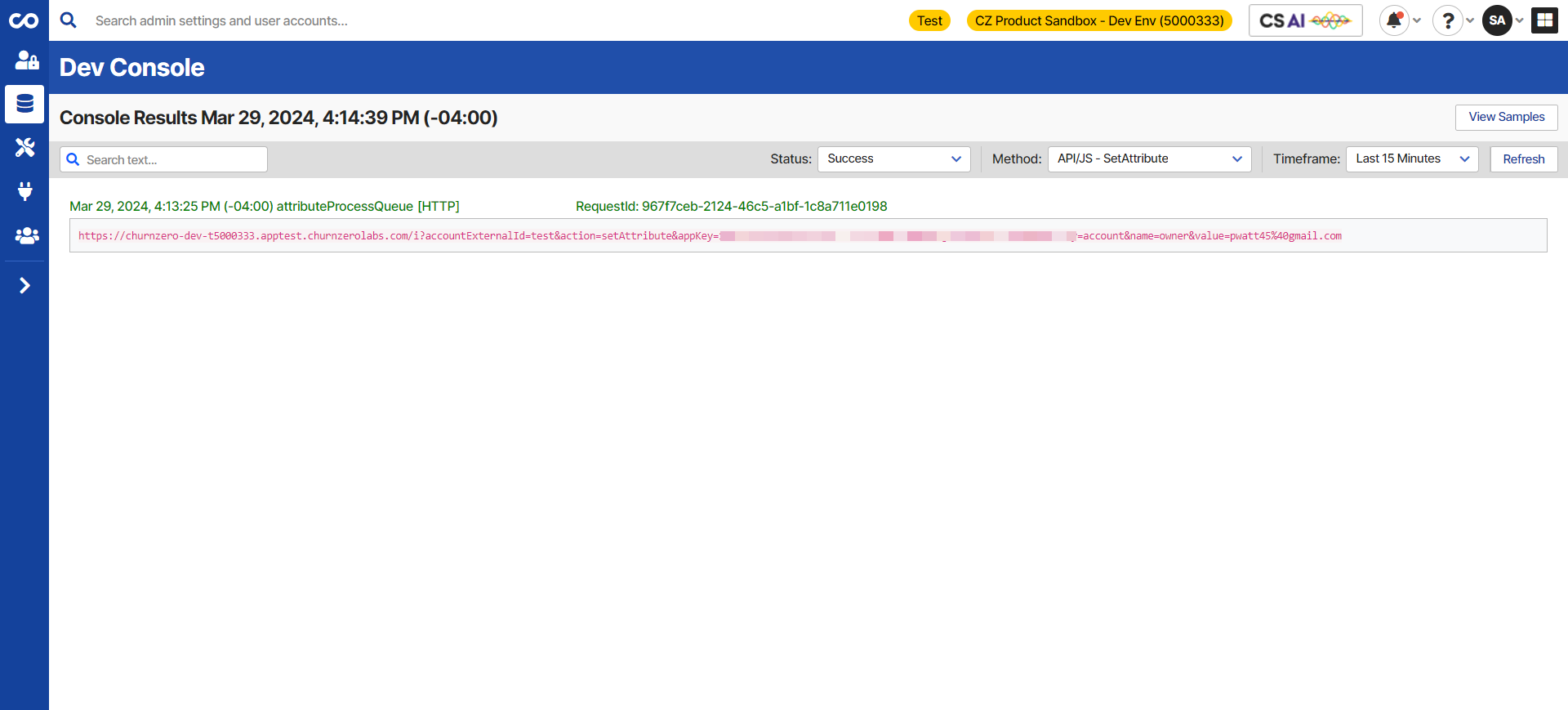
Task: Open the help question mark menu
Action: tap(1447, 20)
